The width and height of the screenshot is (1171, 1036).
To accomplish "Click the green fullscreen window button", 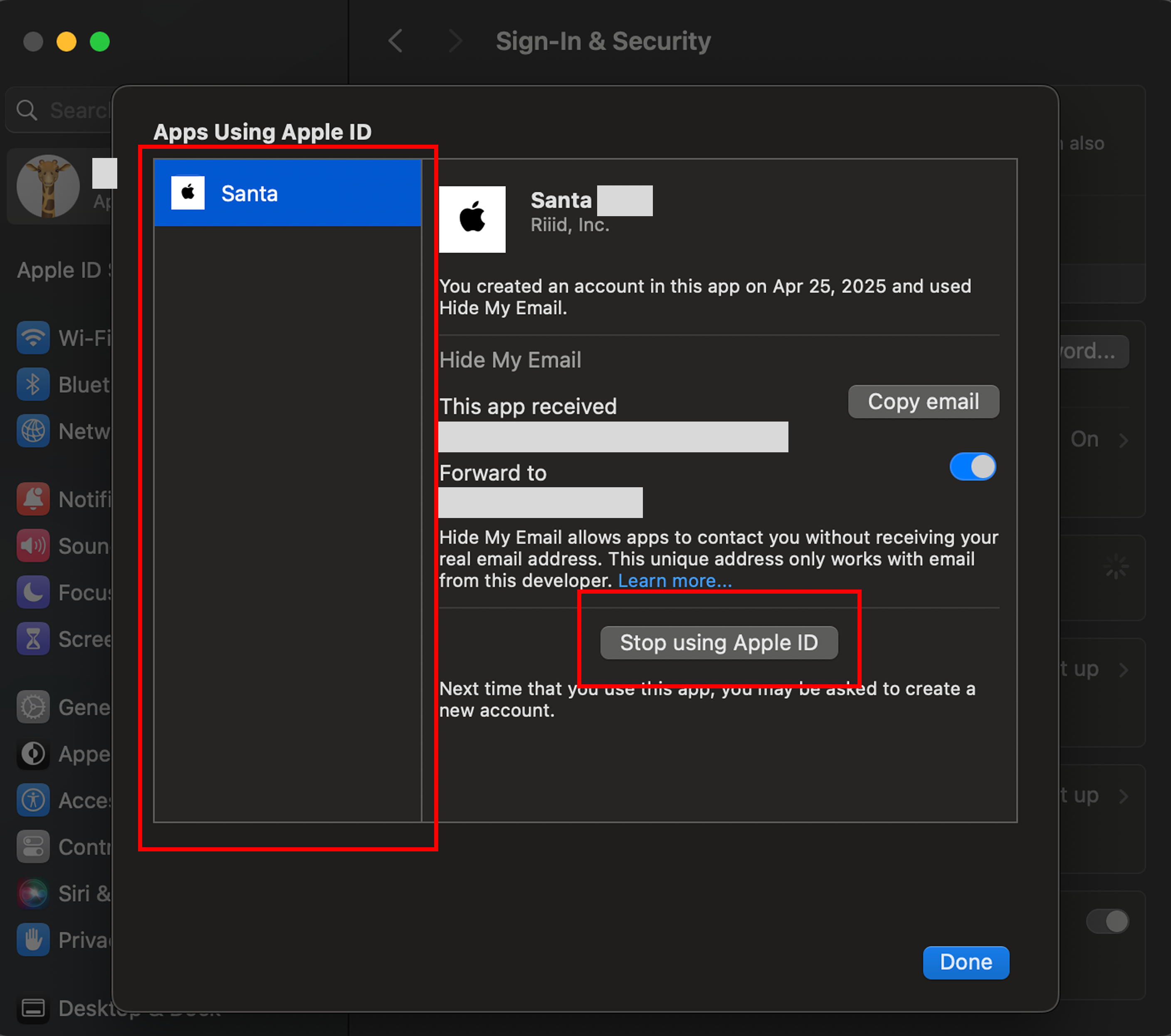I will coord(100,41).
